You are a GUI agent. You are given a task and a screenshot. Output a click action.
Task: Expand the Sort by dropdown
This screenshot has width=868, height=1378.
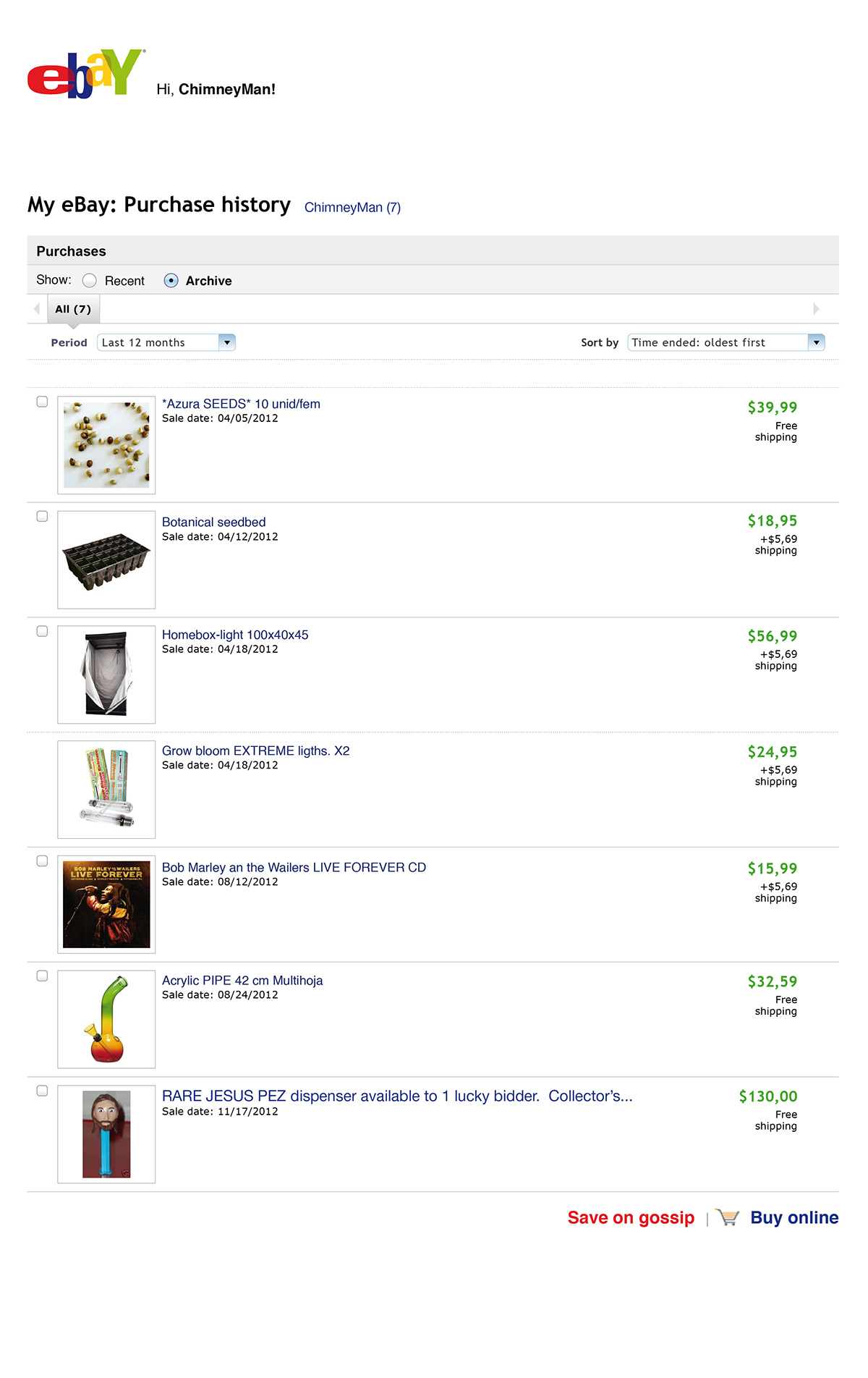pyautogui.click(x=726, y=342)
